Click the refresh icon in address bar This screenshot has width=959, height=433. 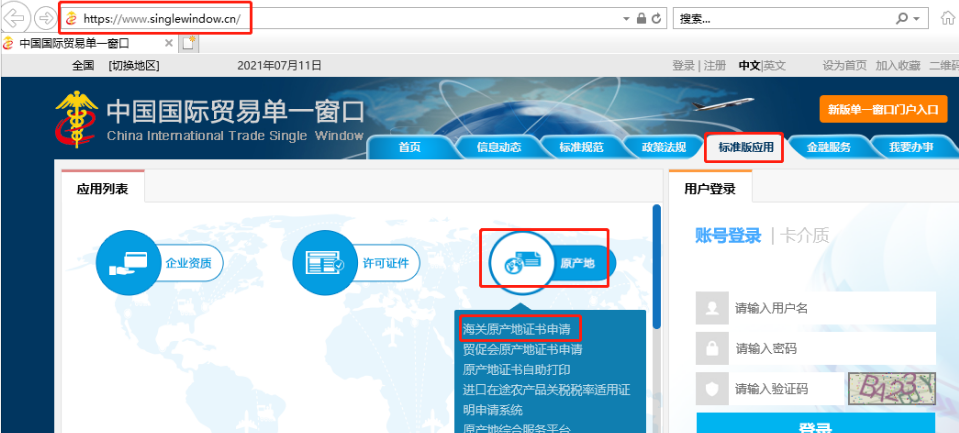pyautogui.click(x=656, y=19)
